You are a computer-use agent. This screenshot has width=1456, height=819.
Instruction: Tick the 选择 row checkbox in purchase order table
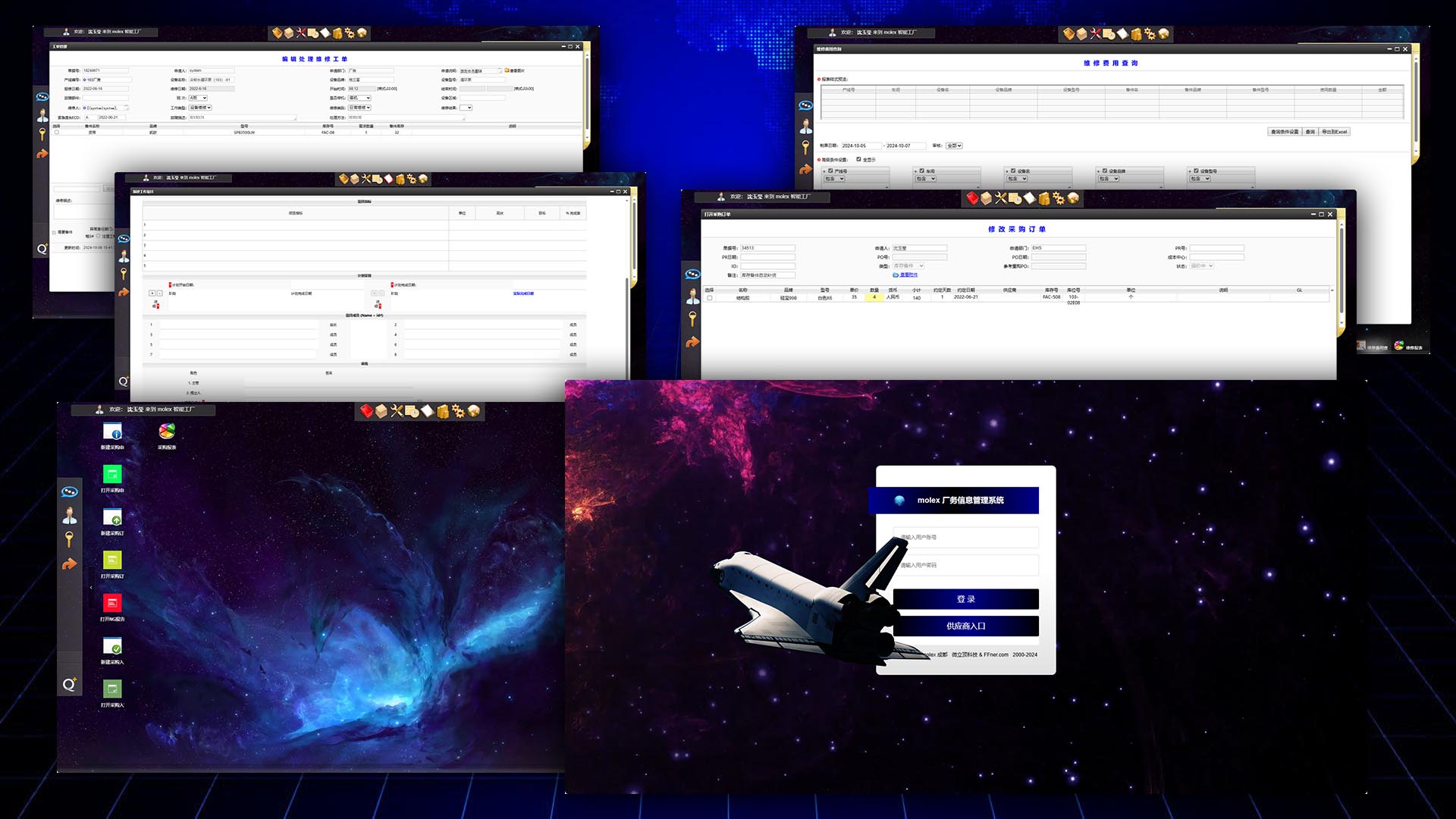pos(710,298)
